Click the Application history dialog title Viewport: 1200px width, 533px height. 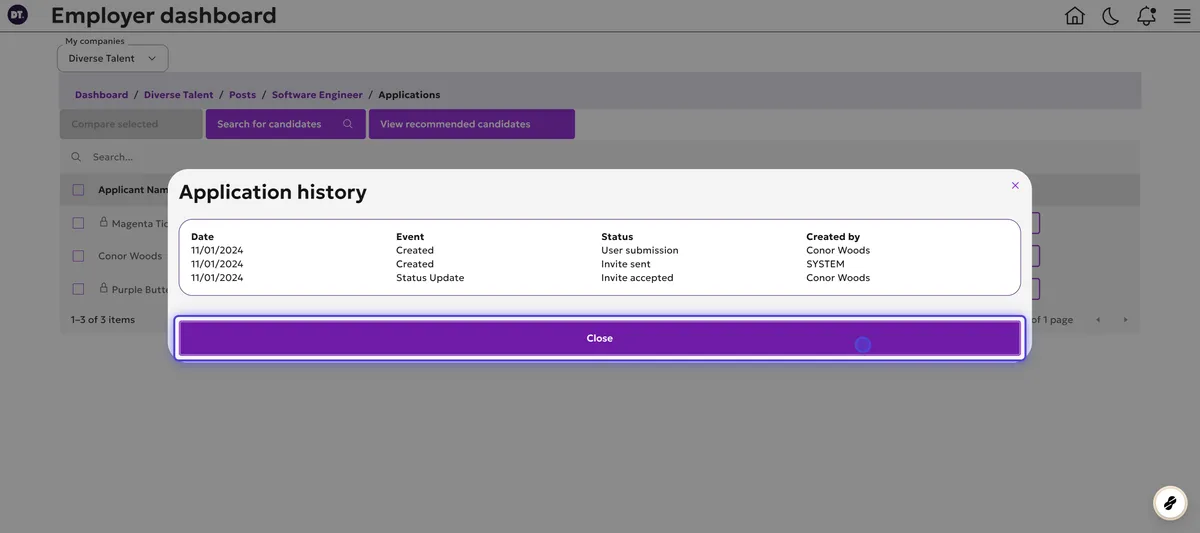pos(273,192)
